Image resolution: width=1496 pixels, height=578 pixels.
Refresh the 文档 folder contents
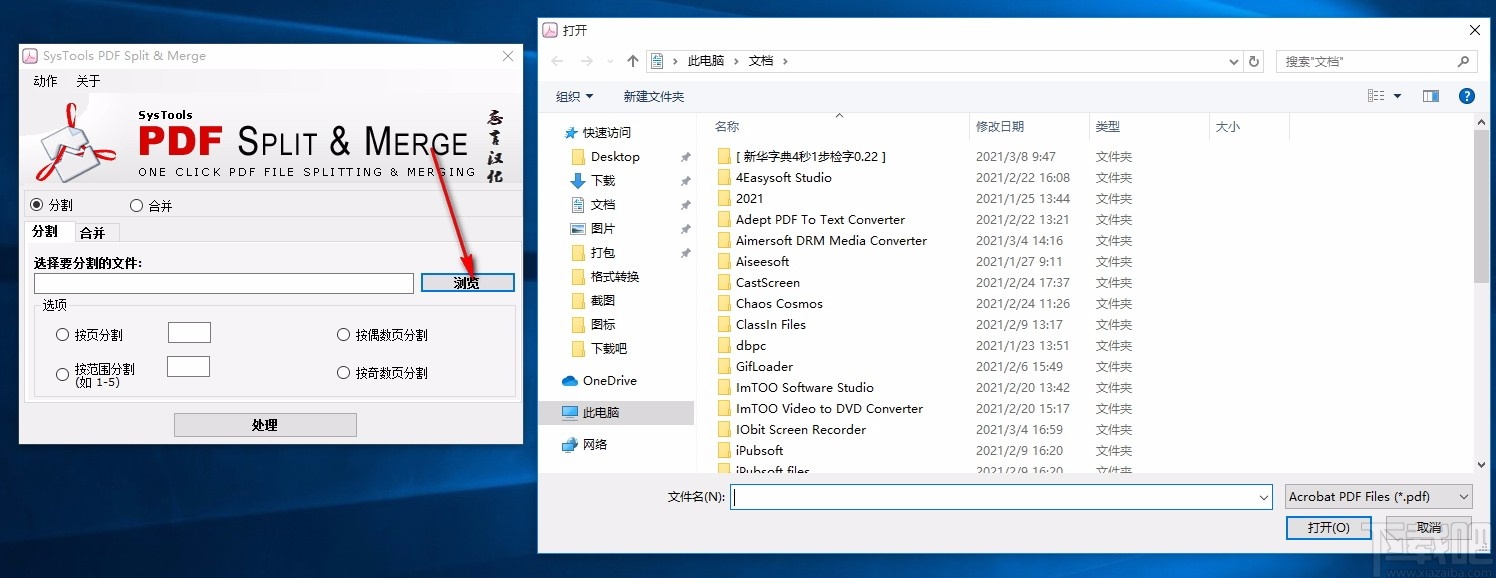(x=1254, y=61)
